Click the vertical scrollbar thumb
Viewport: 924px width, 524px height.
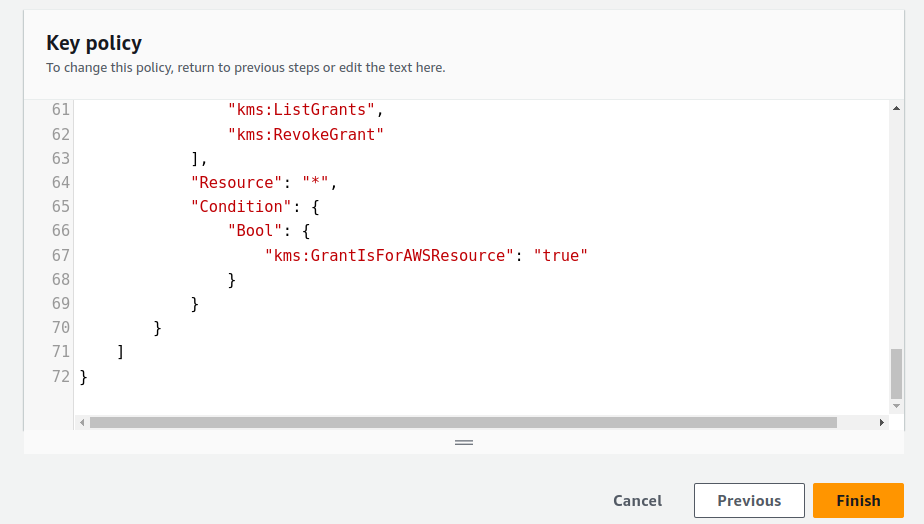(896, 373)
